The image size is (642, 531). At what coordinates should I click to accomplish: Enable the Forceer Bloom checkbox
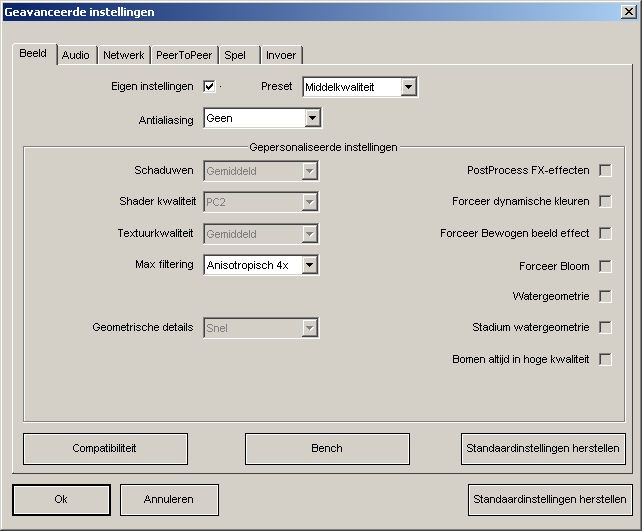coord(605,266)
